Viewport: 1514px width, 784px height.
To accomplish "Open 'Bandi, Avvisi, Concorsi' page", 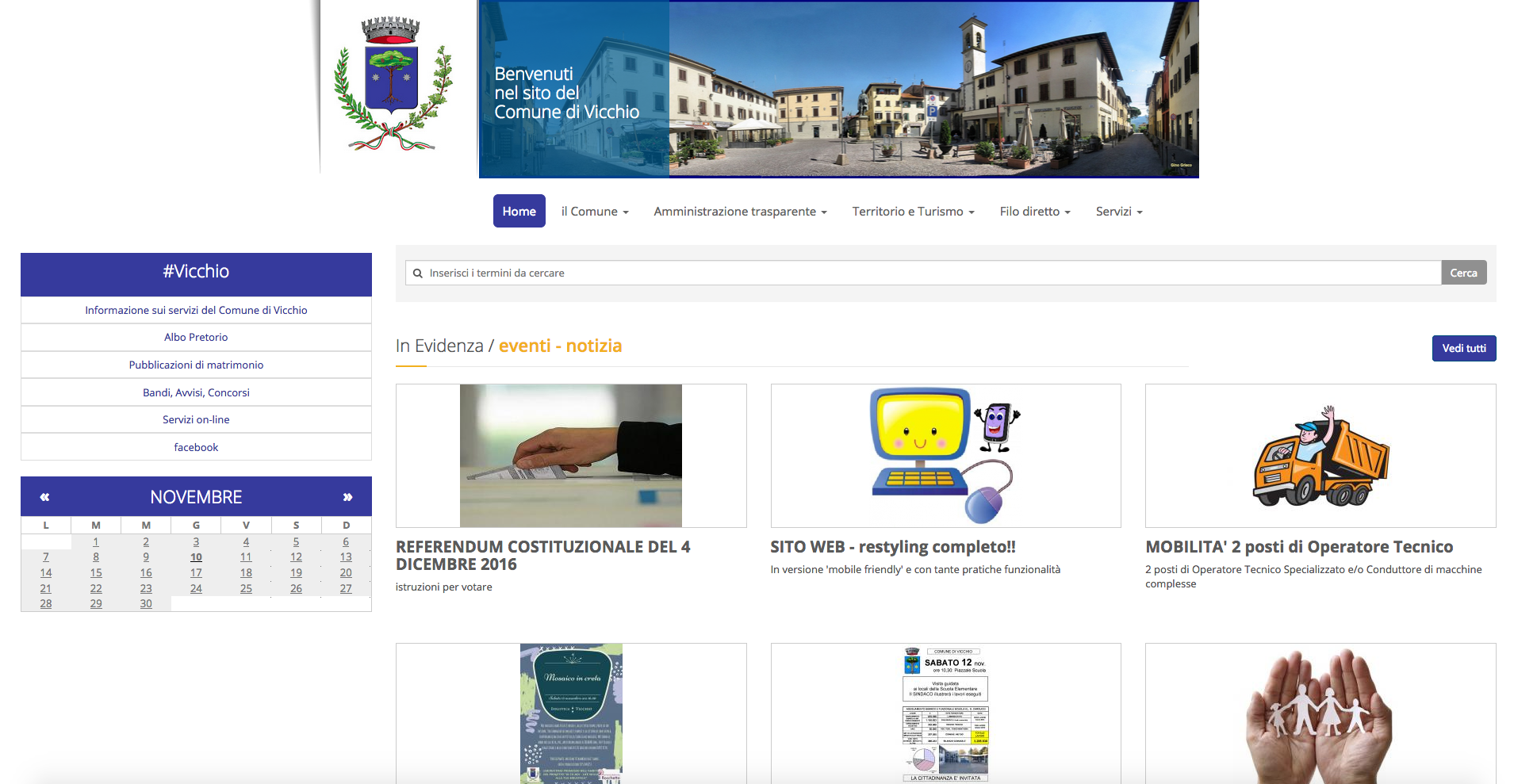I will (195, 392).
